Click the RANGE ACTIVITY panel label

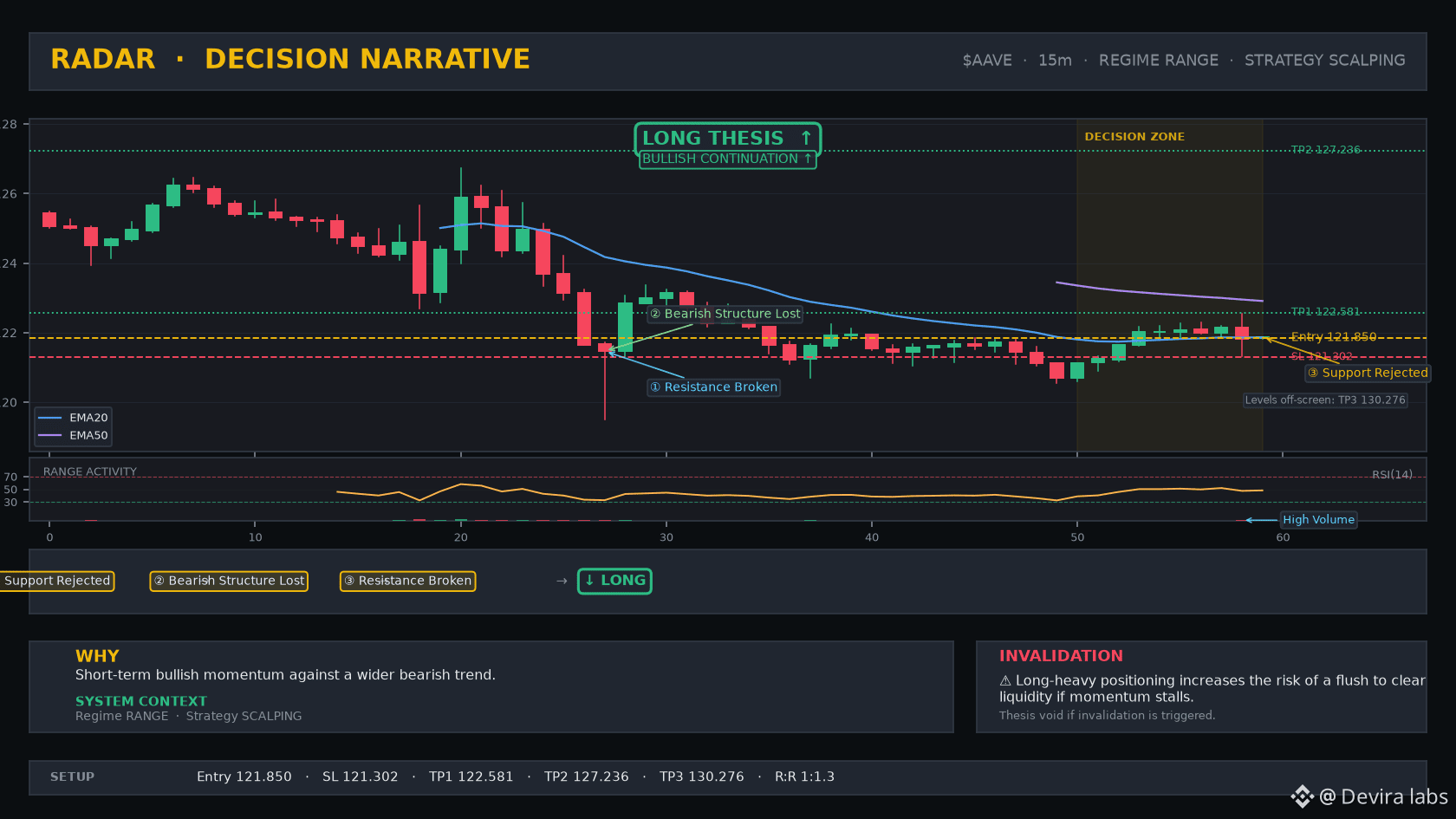coord(90,471)
